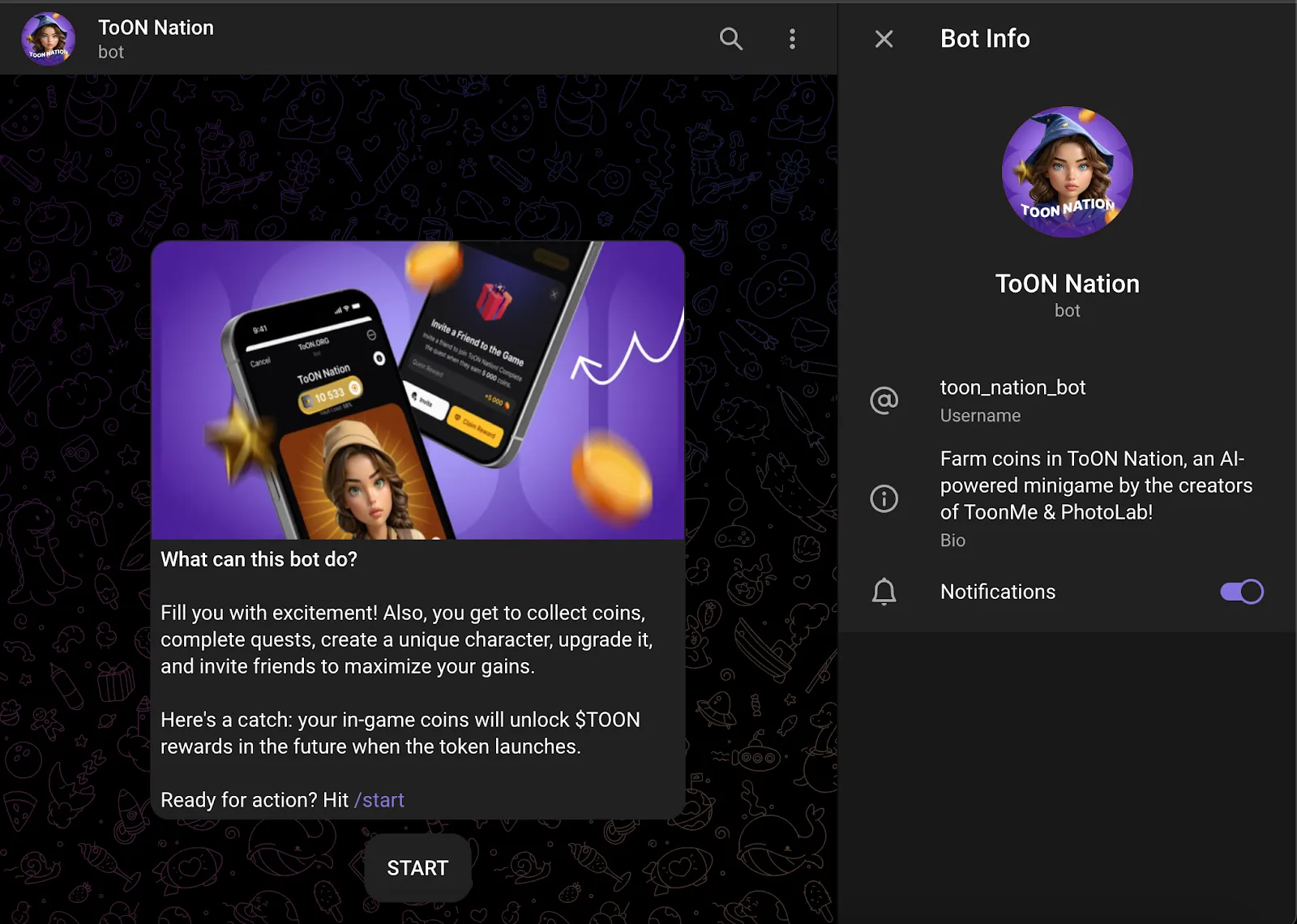Click the ToON Nation title in chat header

coord(156,28)
